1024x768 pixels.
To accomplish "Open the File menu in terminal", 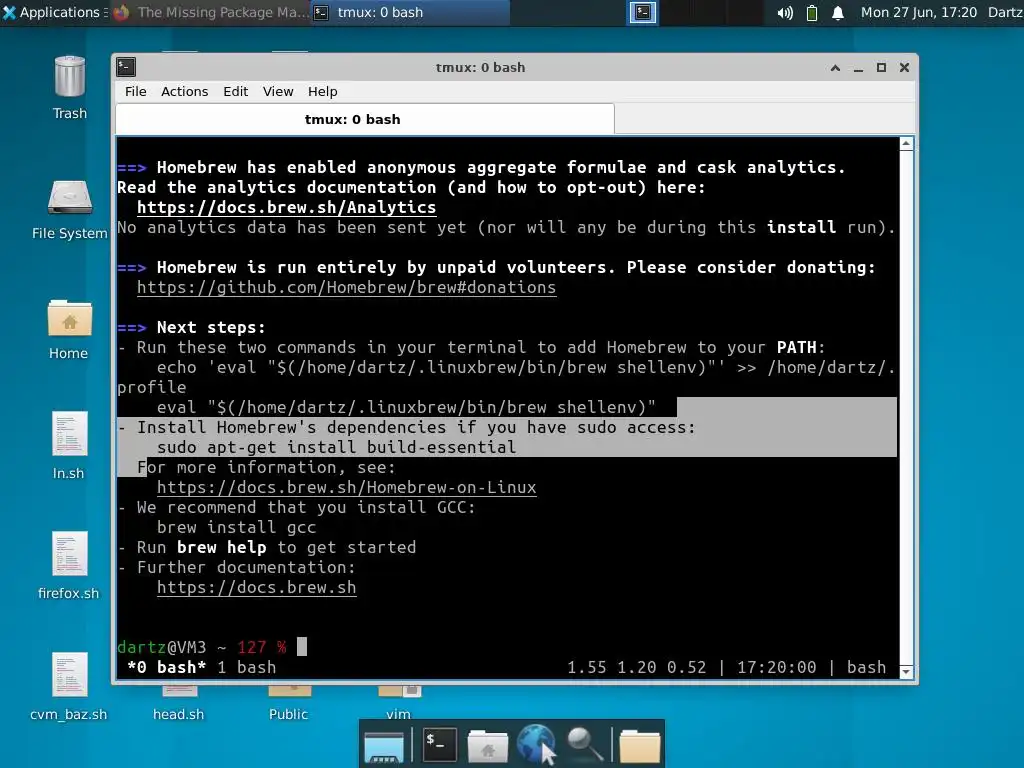I will (136, 91).
